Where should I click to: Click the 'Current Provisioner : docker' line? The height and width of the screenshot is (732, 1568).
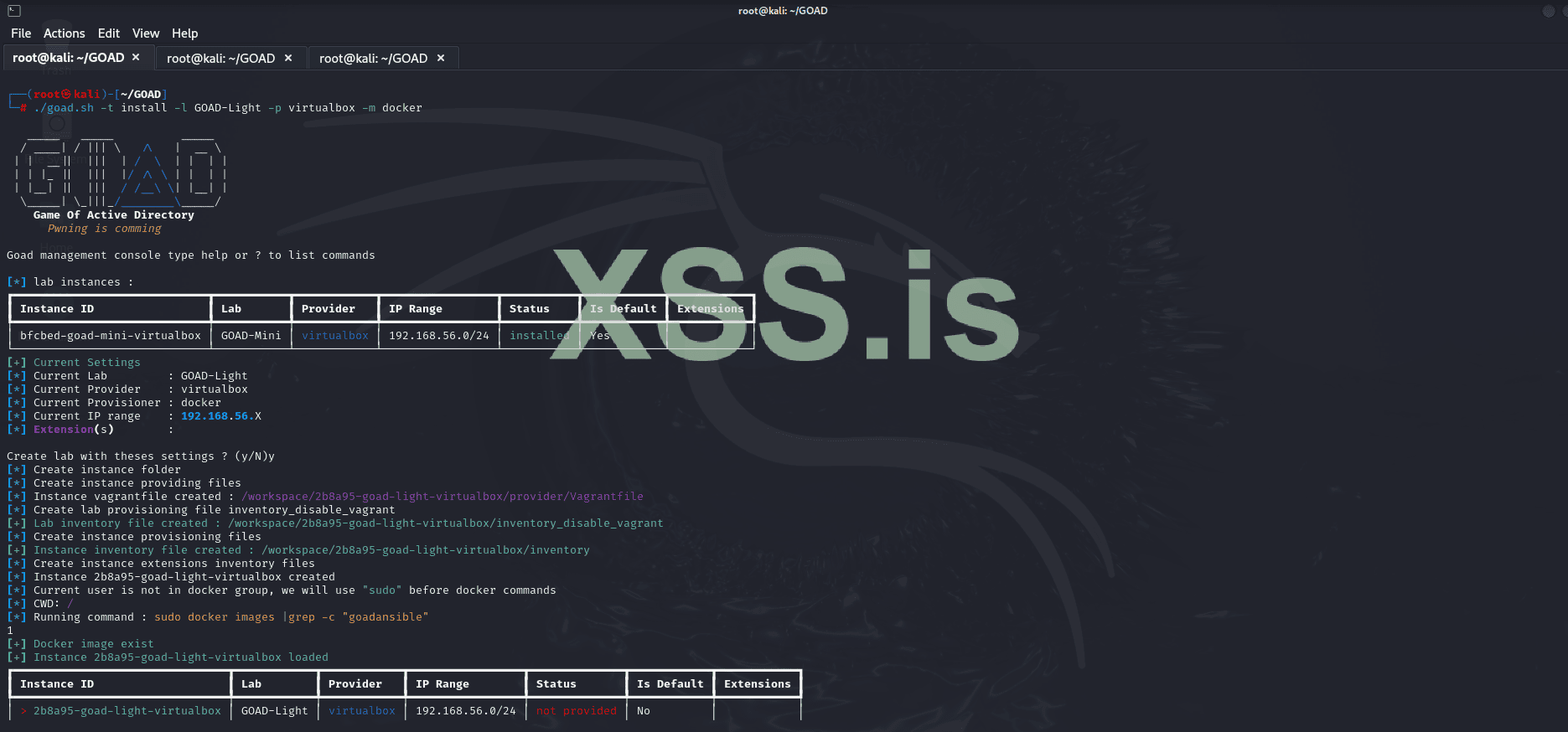(x=114, y=403)
